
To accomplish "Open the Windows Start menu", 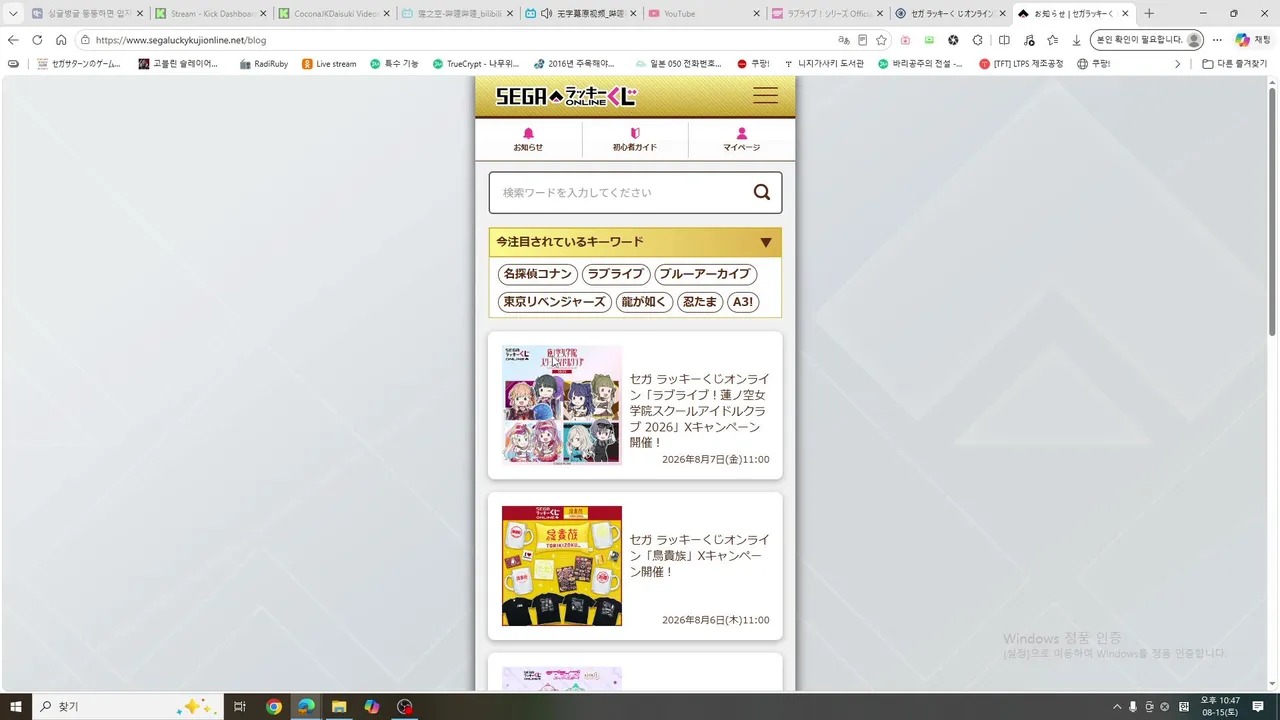I will coord(15,706).
